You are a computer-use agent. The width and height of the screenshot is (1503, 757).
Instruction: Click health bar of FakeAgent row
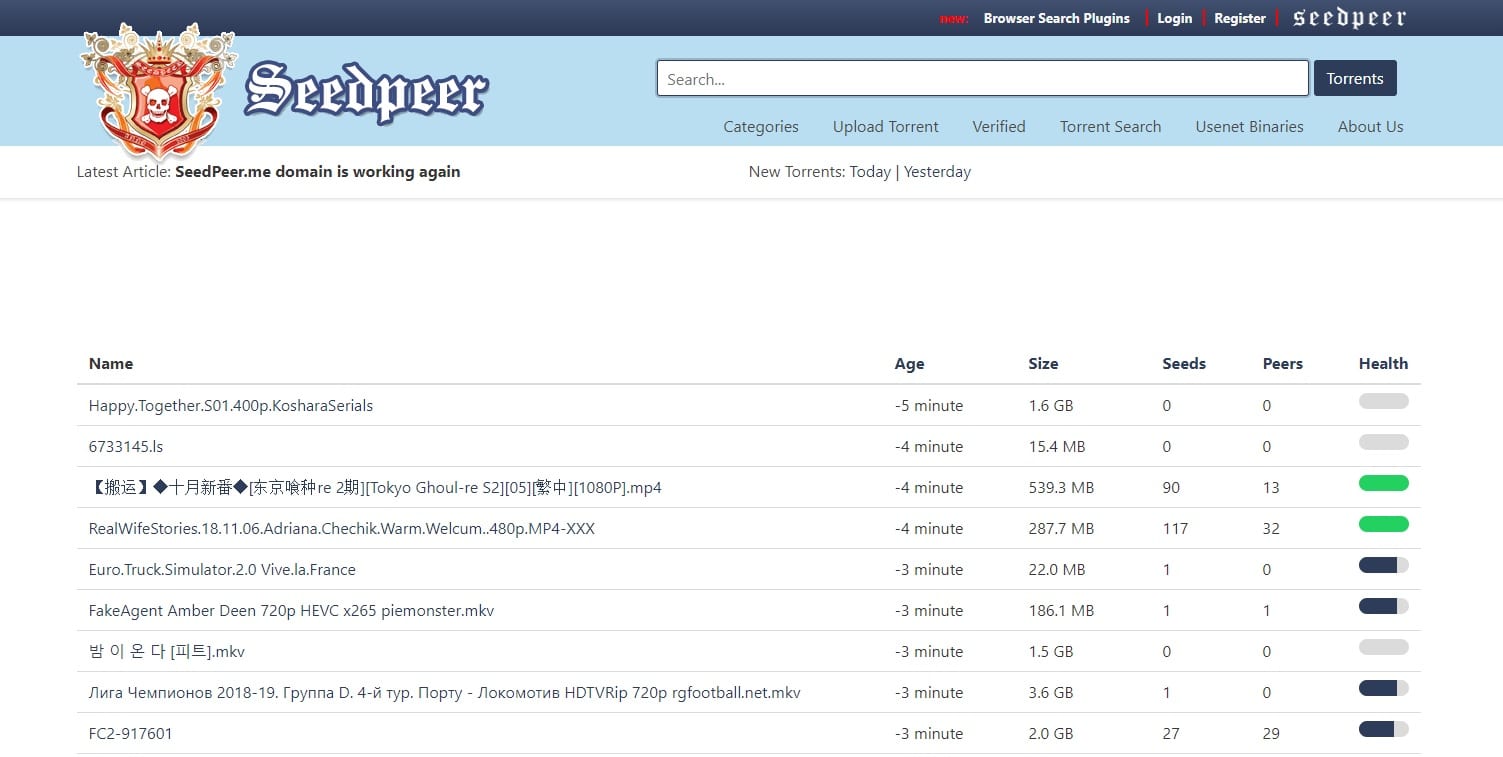1383,606
